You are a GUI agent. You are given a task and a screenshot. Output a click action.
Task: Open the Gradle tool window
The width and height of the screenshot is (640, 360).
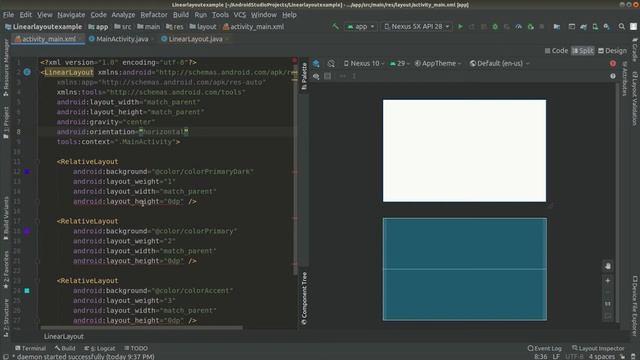[635, 49]
